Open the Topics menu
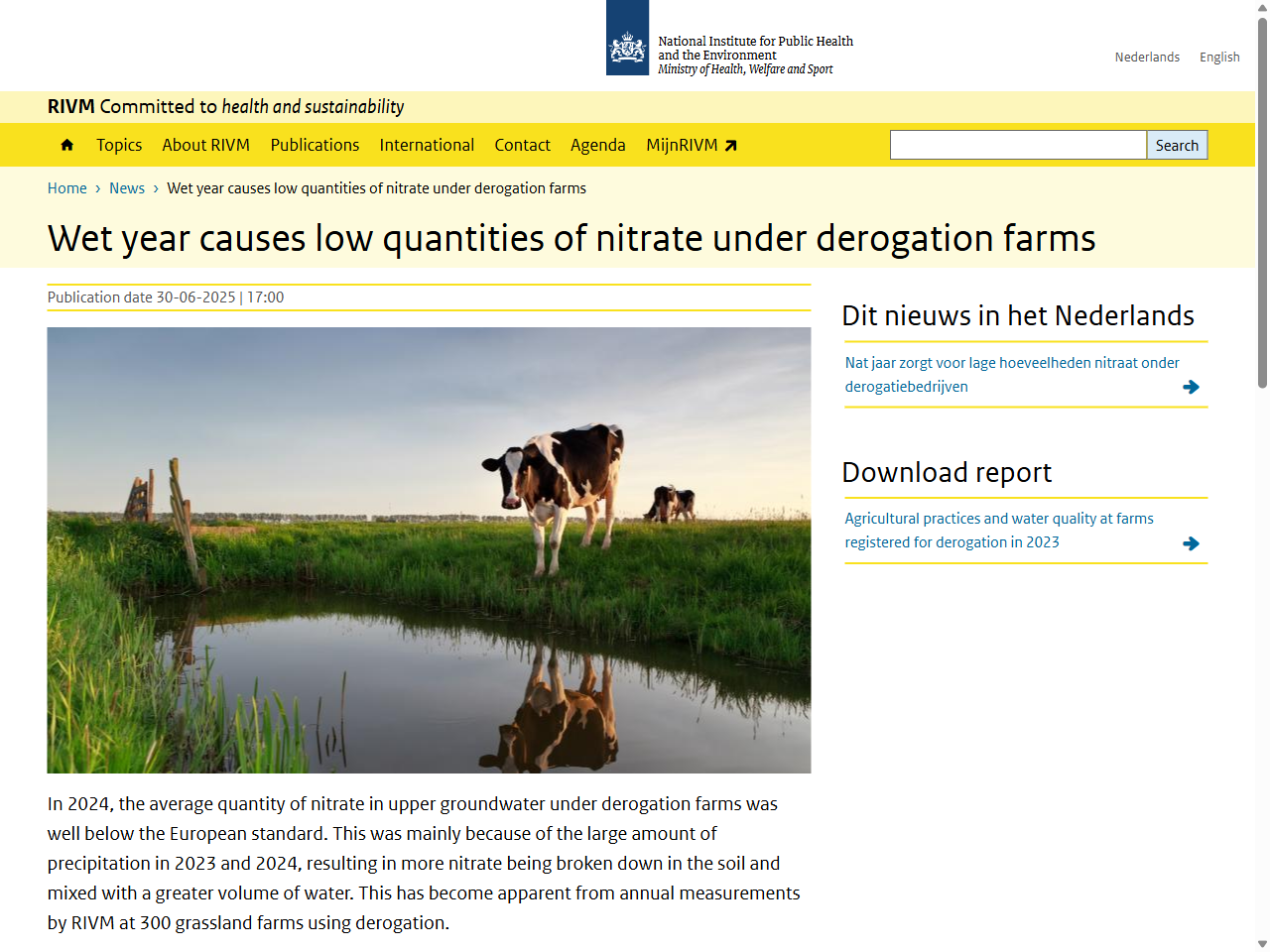This screenshot has width=1270, height=952. coord(119,145)
